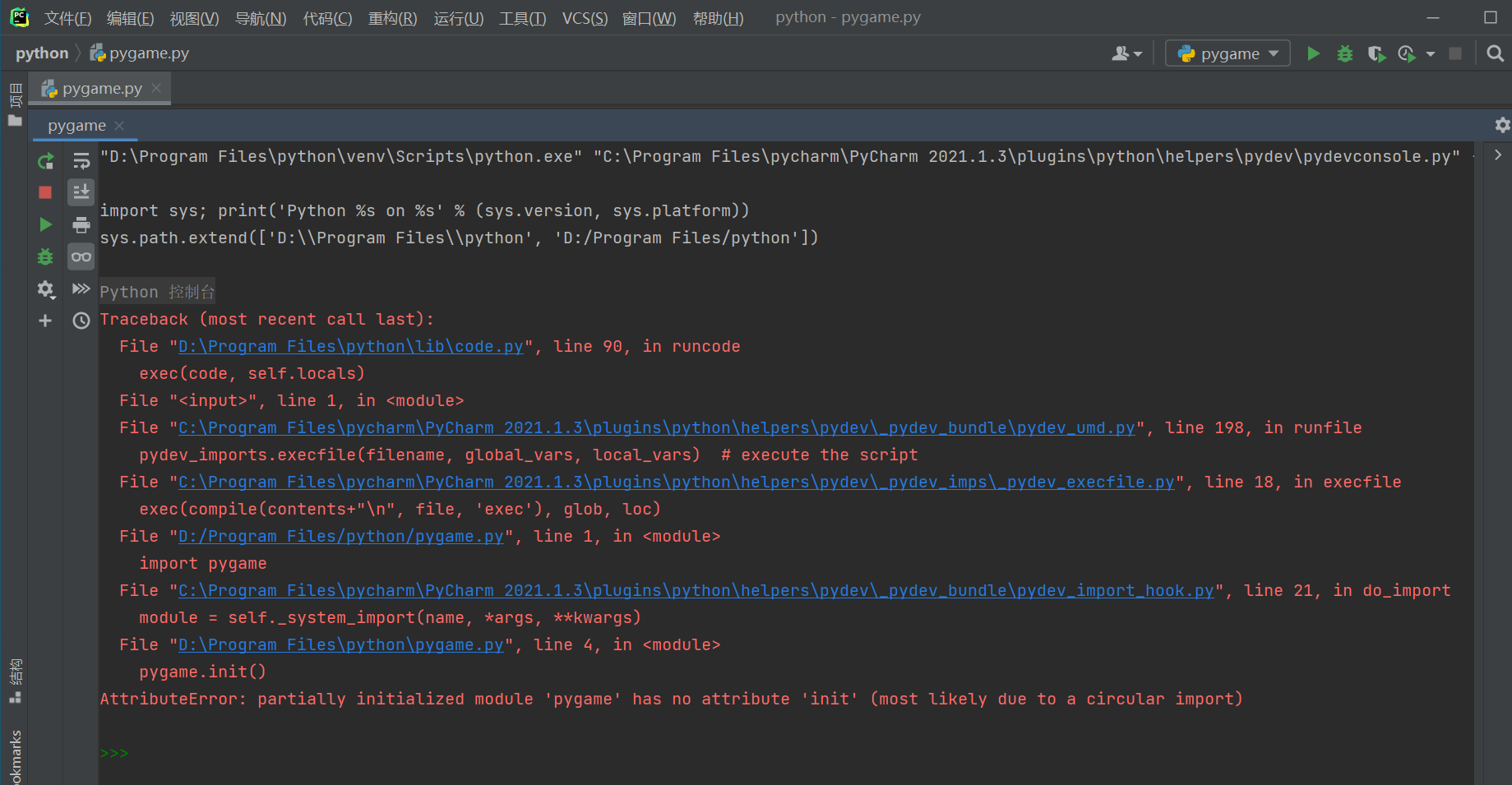Open the 窗口(W) menu

[x=649, y=18]
